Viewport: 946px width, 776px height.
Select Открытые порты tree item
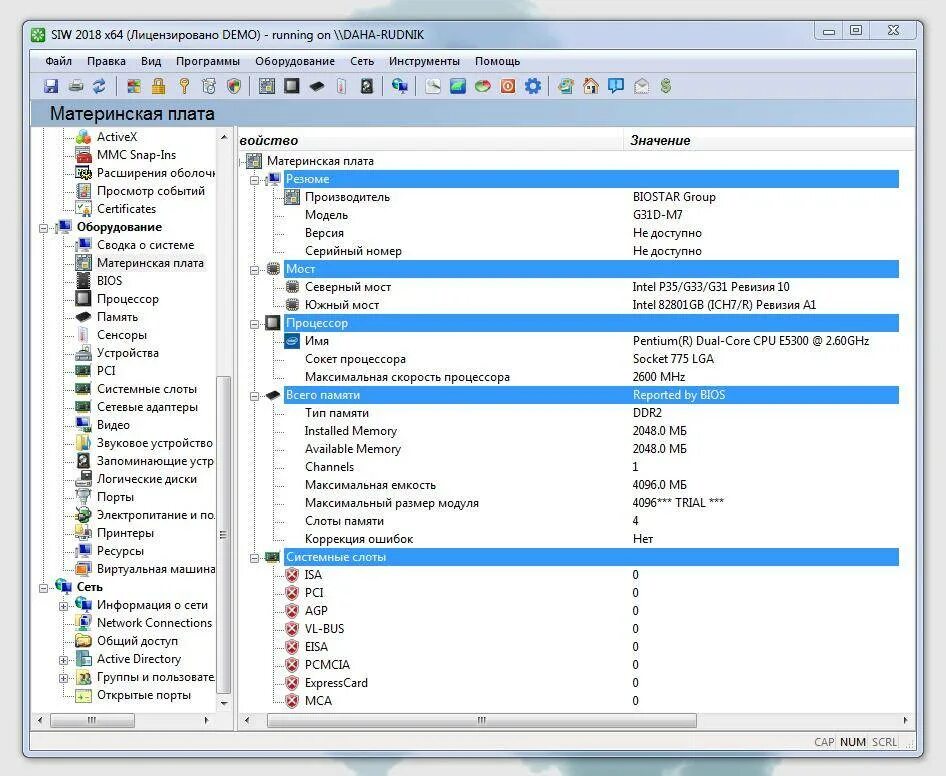coord(144,695)
